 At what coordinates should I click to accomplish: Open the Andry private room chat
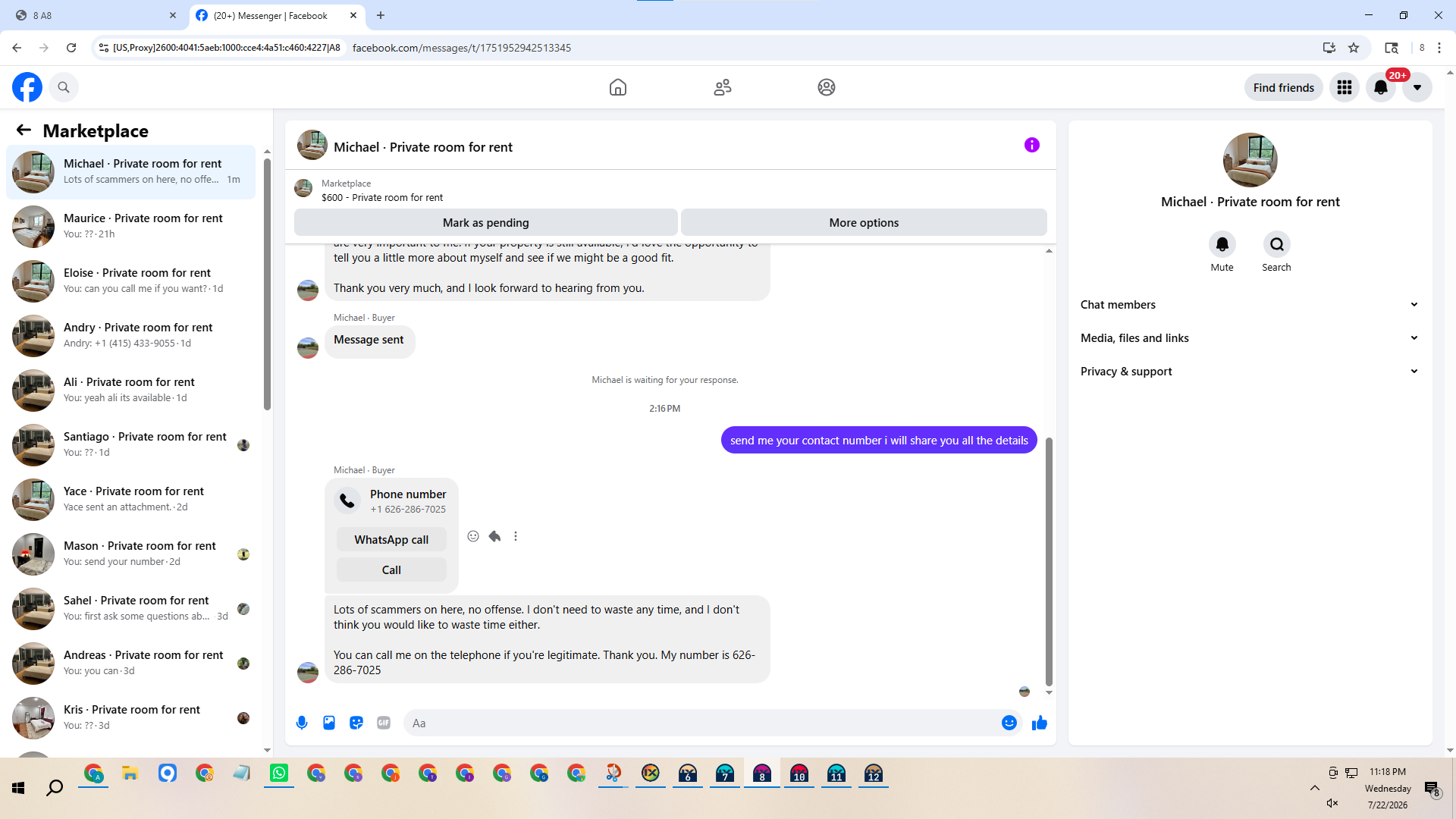pos(130,335)
